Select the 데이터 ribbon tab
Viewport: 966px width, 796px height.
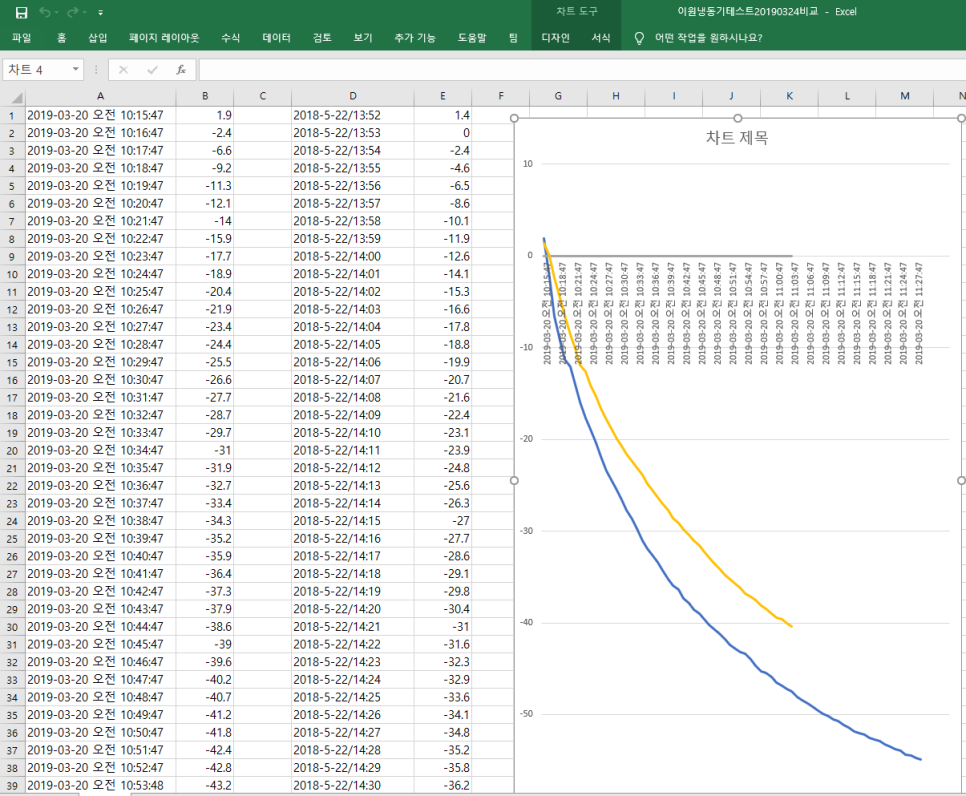276,38
